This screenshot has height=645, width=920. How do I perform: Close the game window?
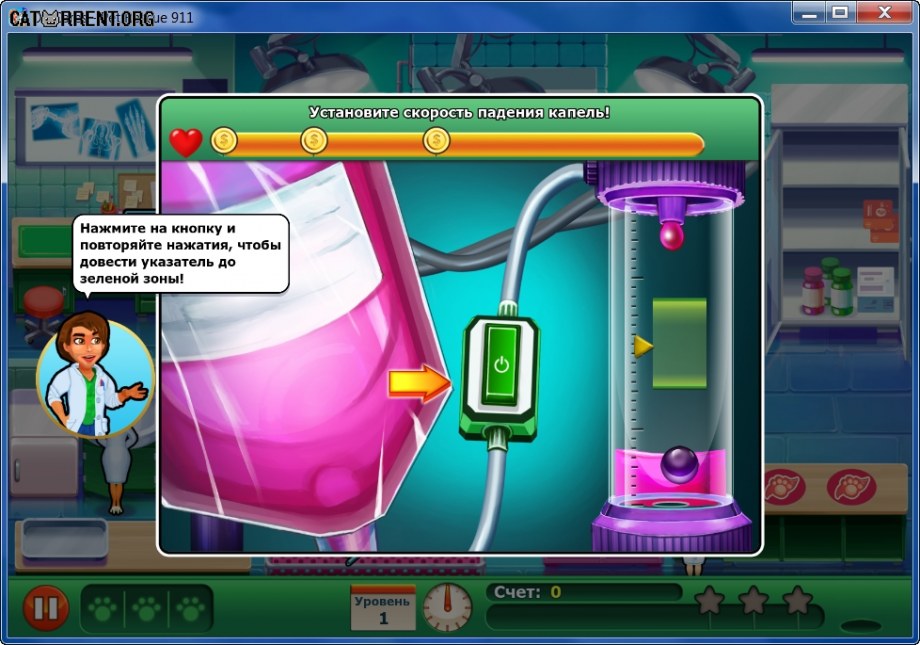(885, 13)
